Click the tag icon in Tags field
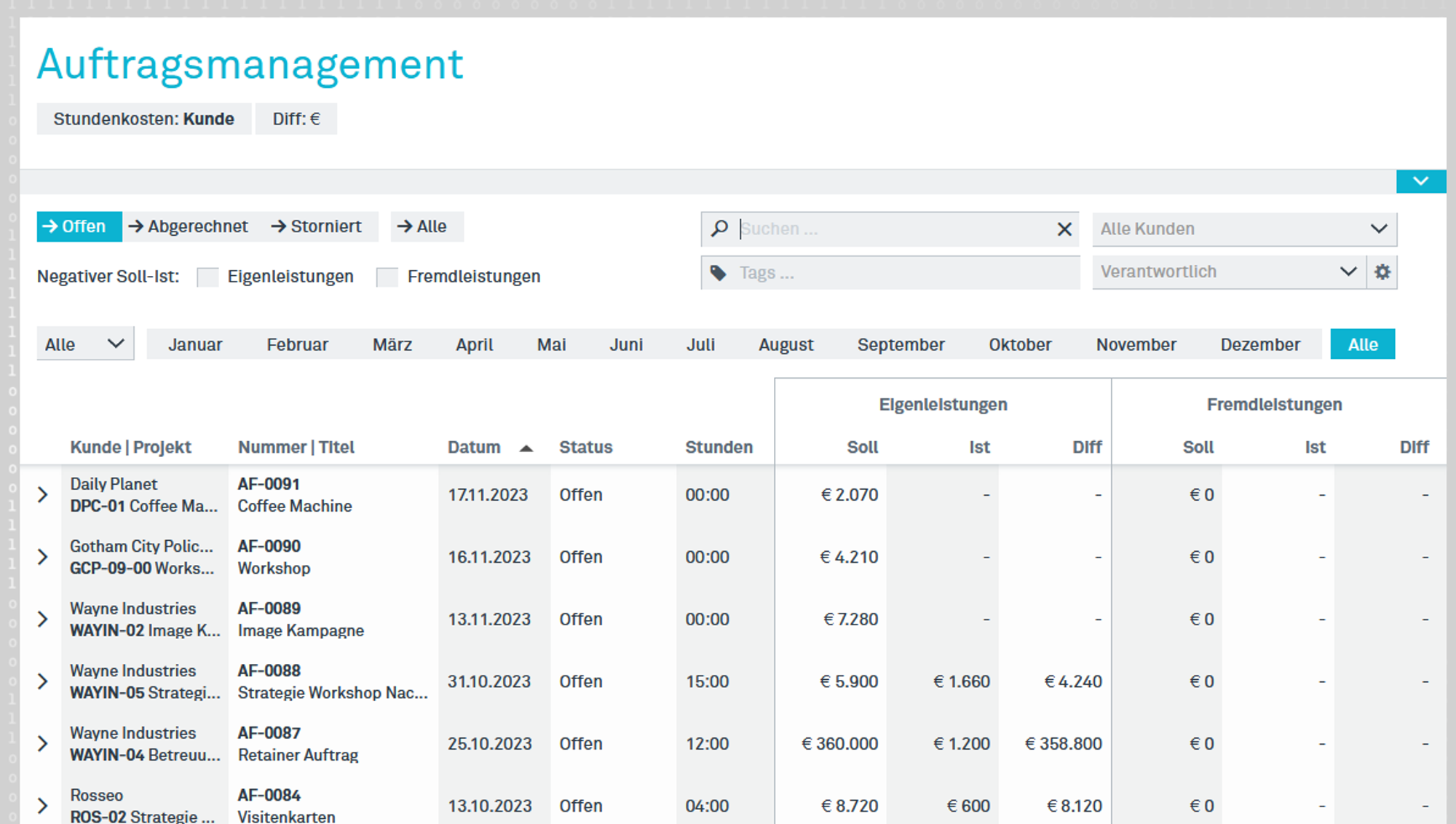Image resolution: width=1456 pixels, height=824 pixels. pos(719,273)
